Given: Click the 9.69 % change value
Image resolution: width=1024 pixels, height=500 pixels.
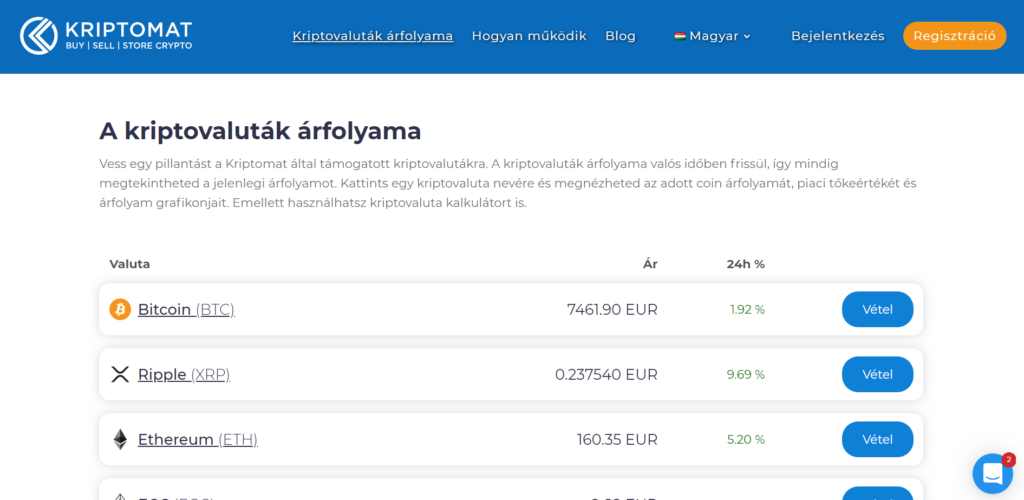Looking at the screenshot, I should (746, 375).
